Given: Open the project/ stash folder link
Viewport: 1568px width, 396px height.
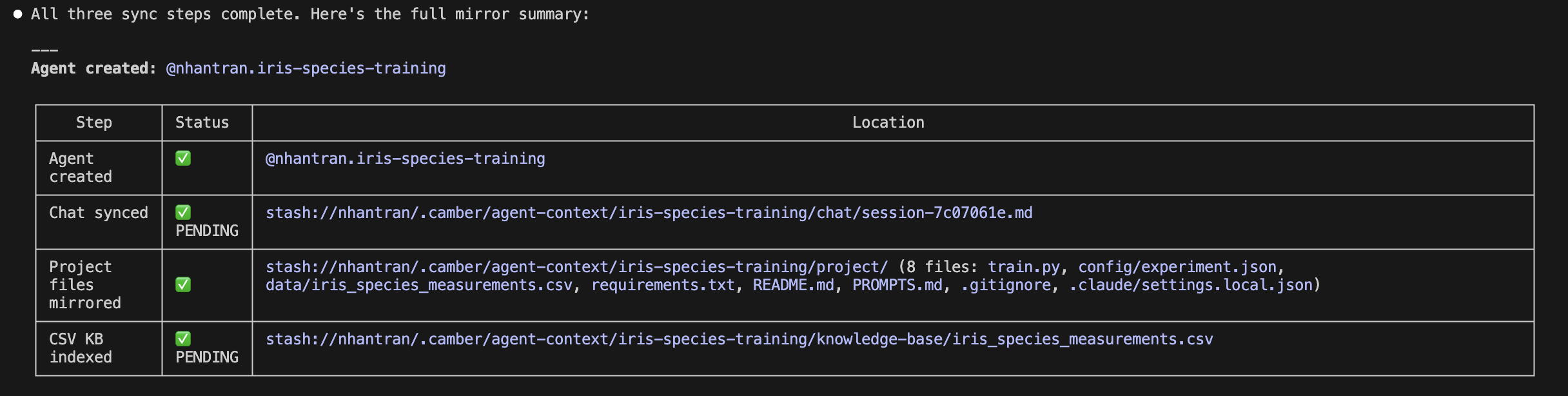Looking at the screenshot, I should pyautogui.click(x=577, y=267).
